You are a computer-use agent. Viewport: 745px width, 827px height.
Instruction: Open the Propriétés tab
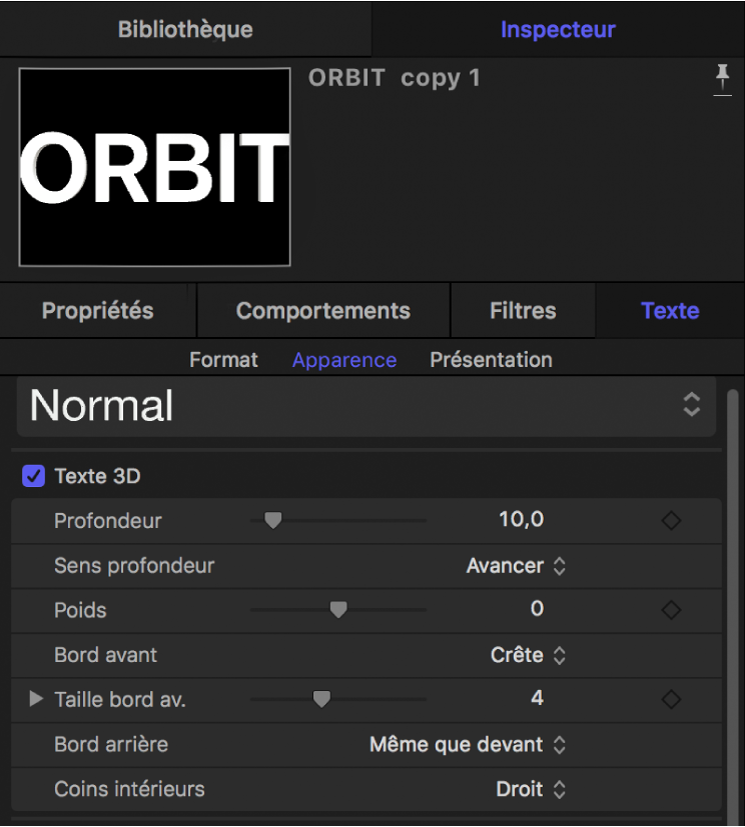click(98, 311)
